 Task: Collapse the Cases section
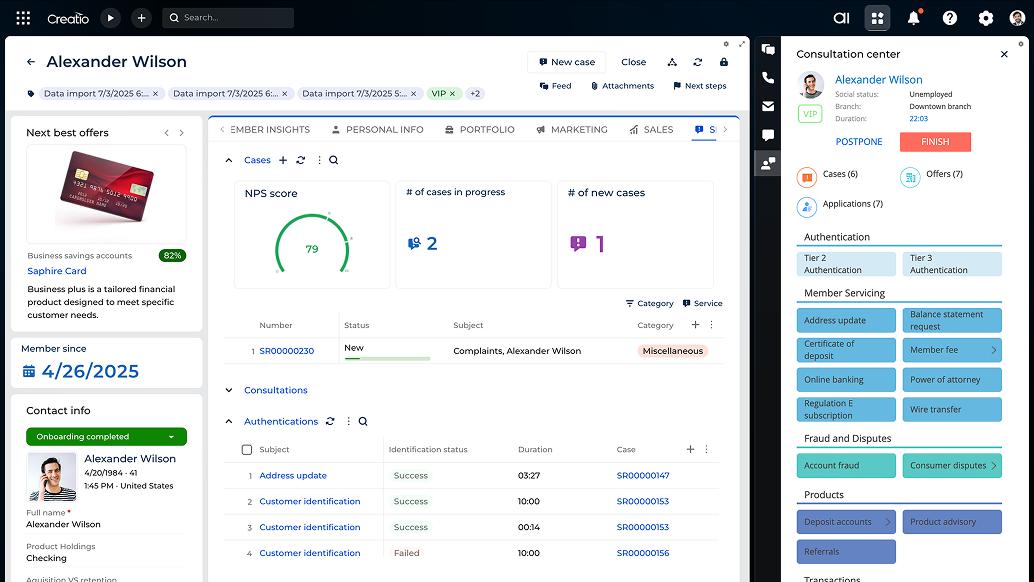click(x=228, y=159)
